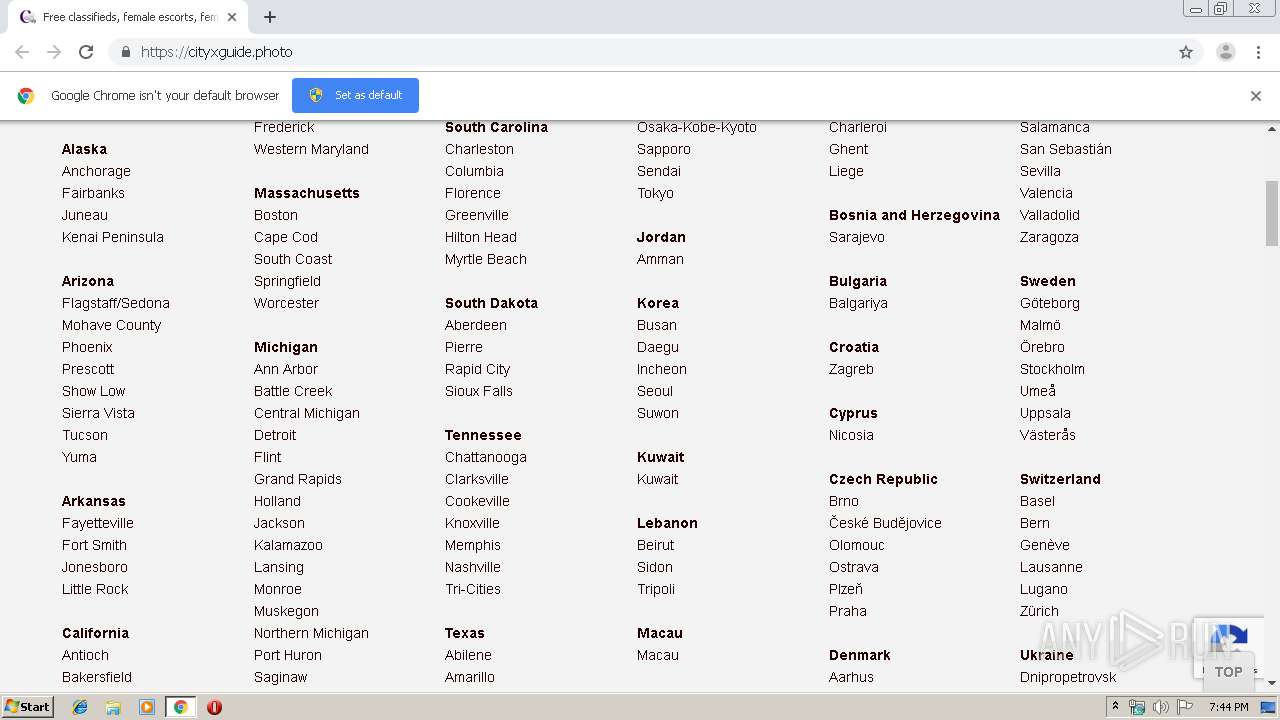Open the Sioux Falls link
Viewport: 1280px width, 720px height.
(x=479, y=391)
